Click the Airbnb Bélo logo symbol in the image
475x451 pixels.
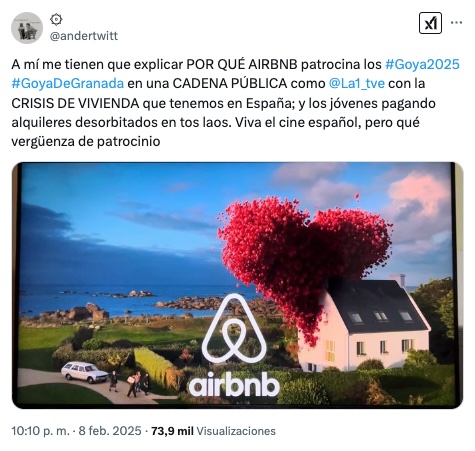pos(234,329)
